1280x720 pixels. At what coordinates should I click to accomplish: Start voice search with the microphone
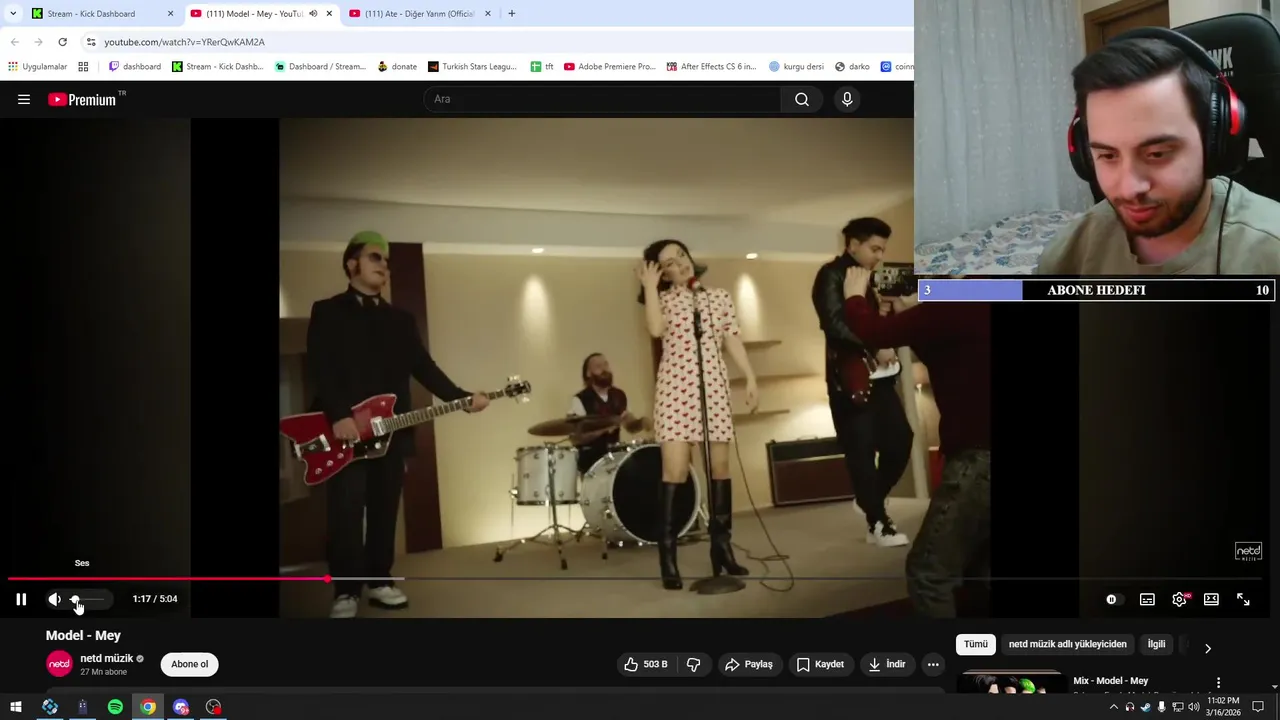847,99
